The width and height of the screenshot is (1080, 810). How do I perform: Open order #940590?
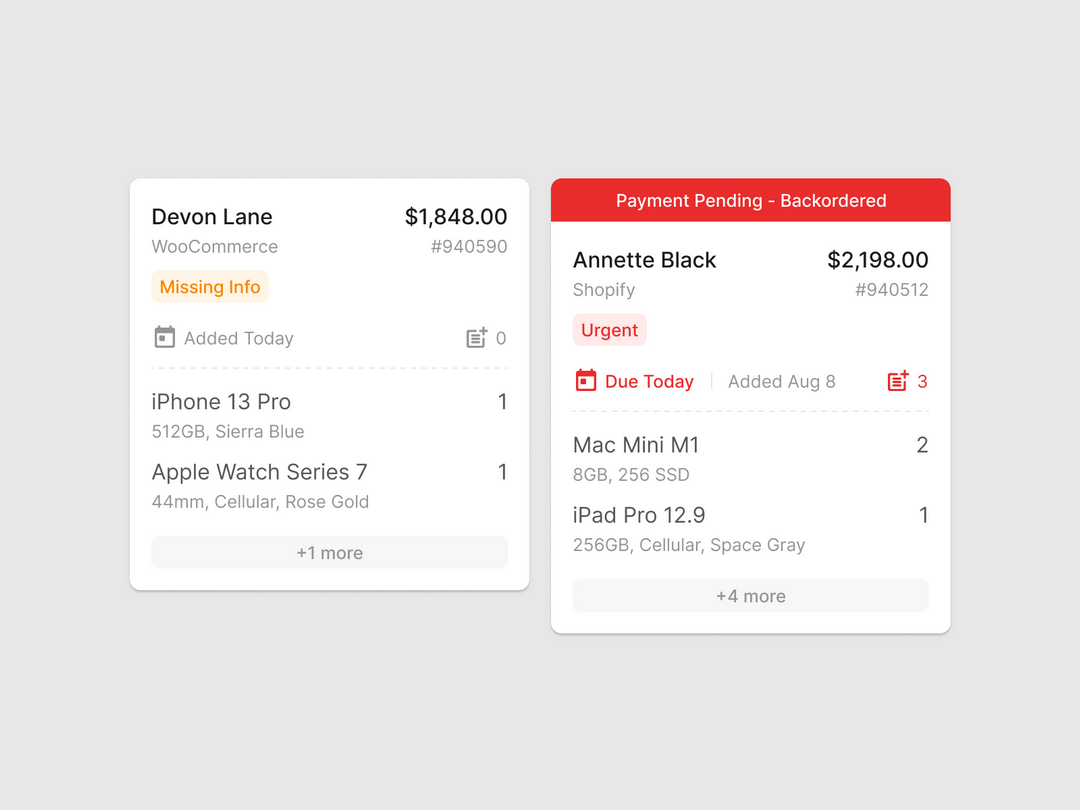click(469, 246)
